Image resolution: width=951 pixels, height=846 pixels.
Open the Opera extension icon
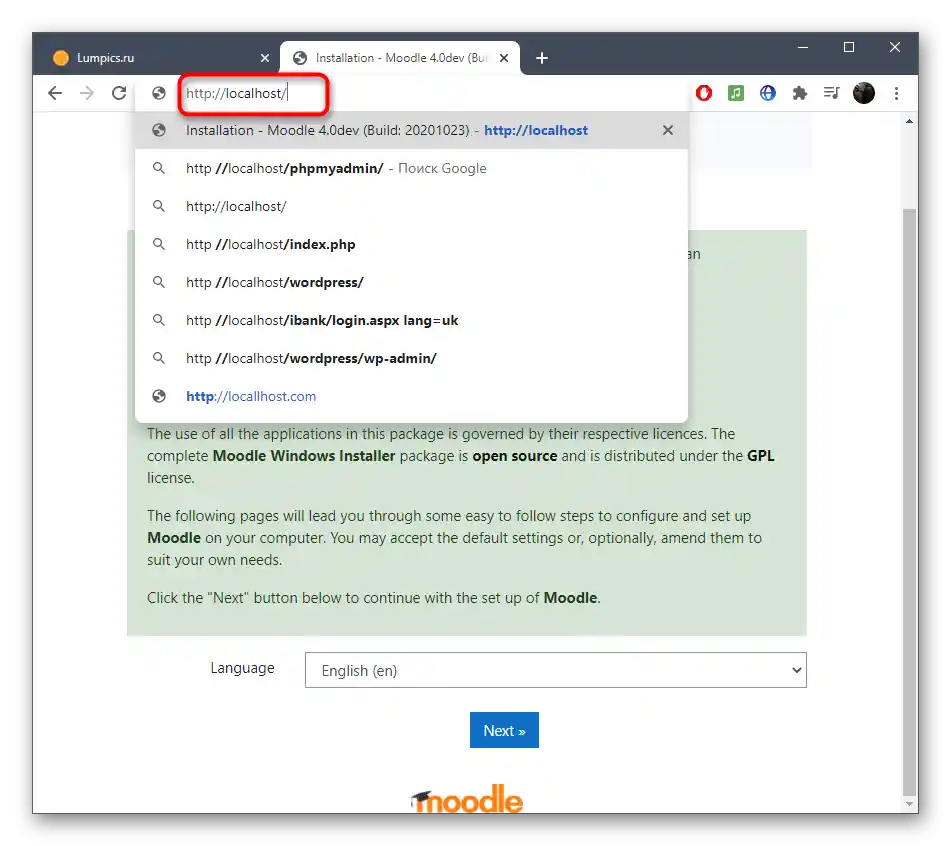(x=704, y=93)
